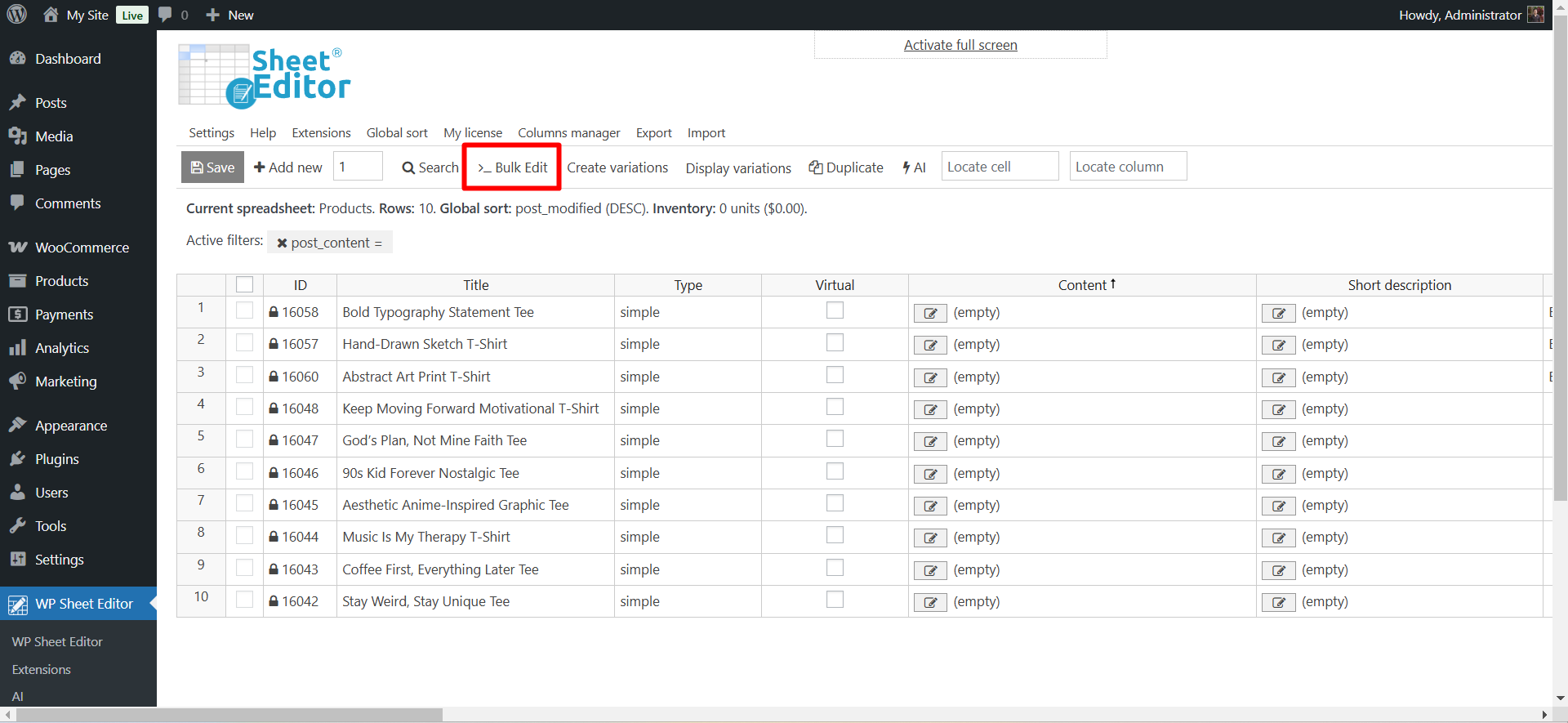Click the WooCommerce sidebar icon

pos(17,248)
